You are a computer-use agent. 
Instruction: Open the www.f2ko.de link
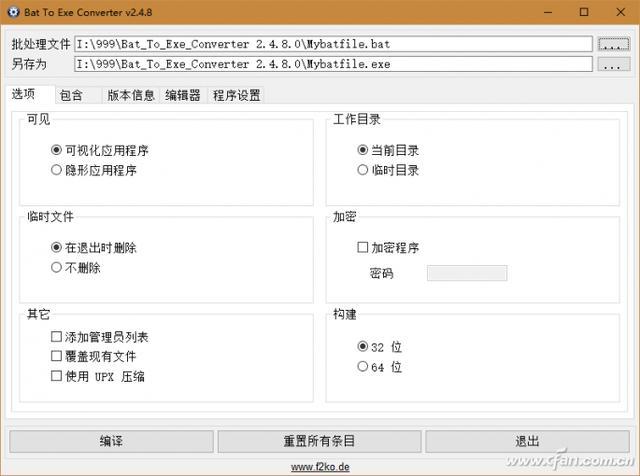320,467
